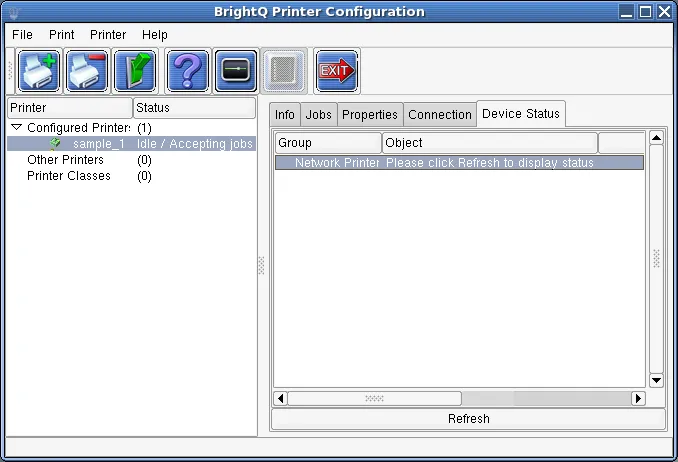This screenshot has height=462, width=678.
Task: Close the BrightQ Printer Configuration window
Action: coord(665,12)
